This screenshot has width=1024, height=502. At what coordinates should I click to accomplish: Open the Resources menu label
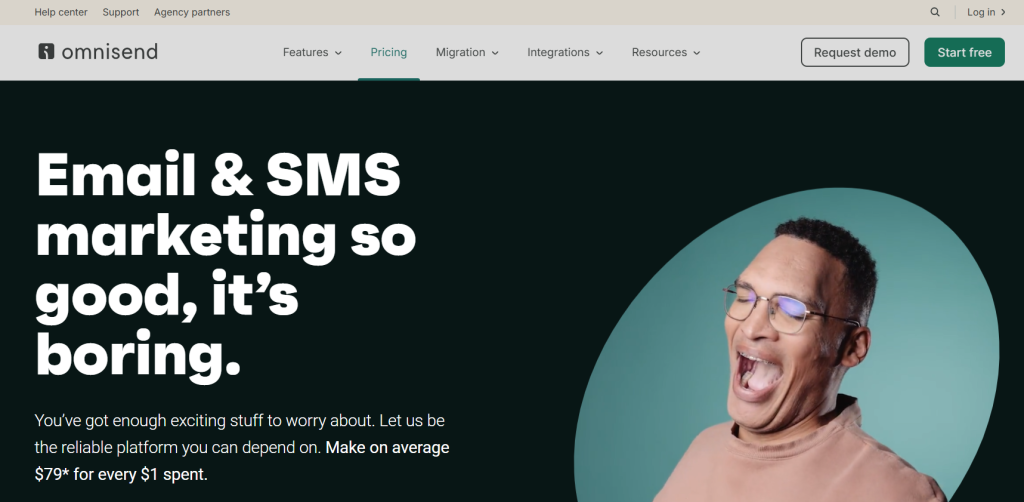659,52
